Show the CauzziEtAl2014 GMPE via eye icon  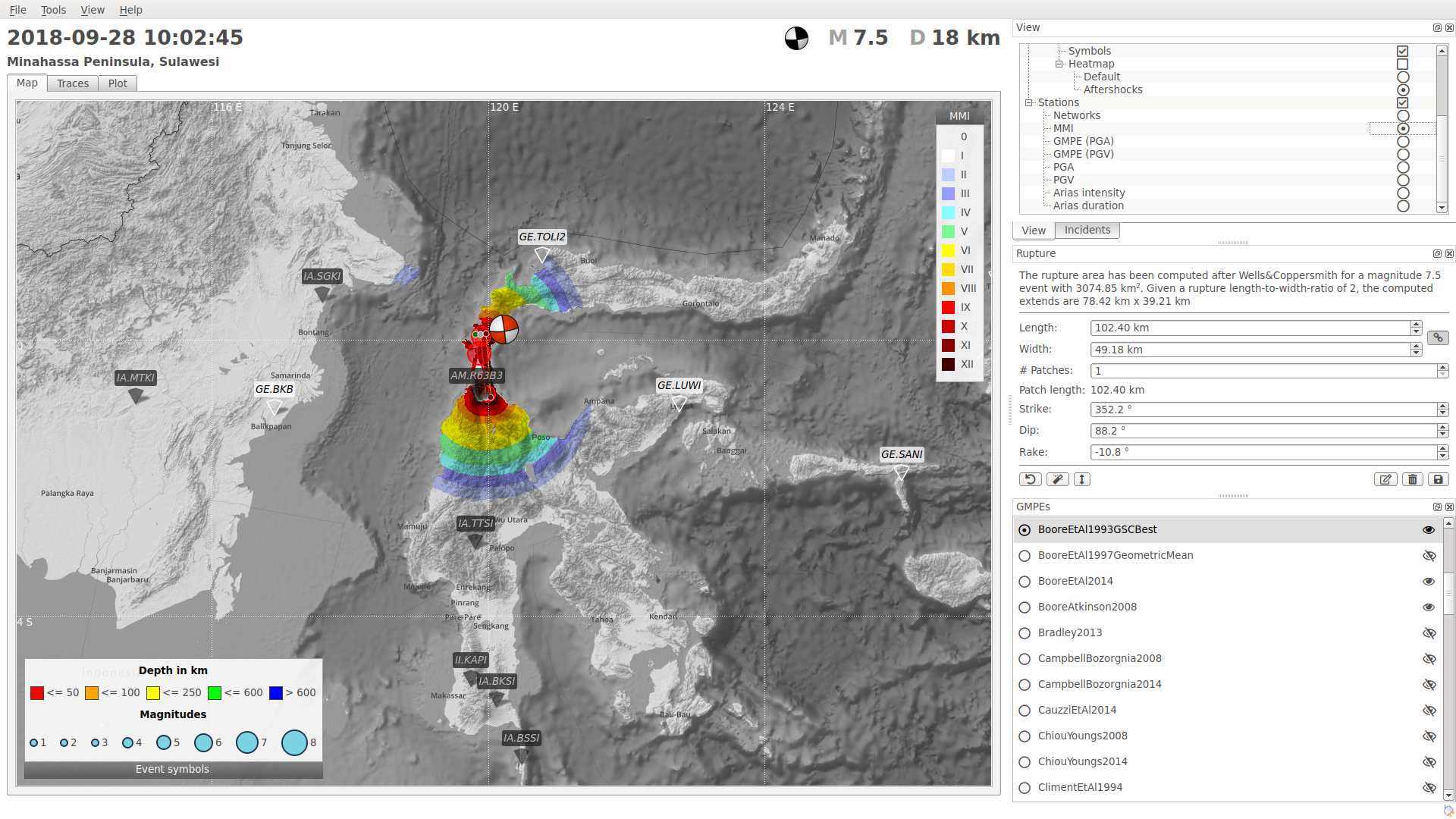click(x=1429, y=711)
